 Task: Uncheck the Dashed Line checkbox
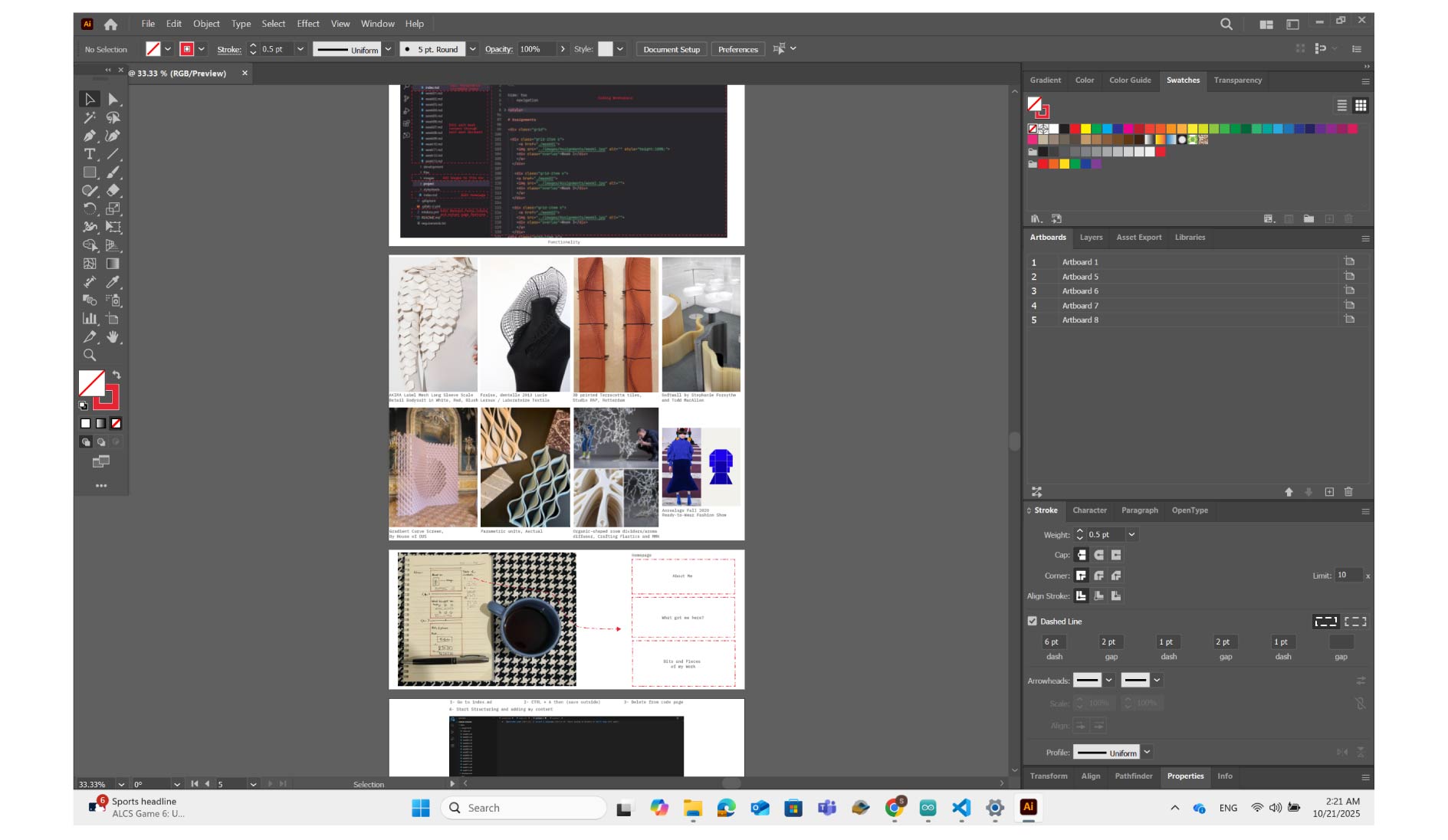(1033, 622)
